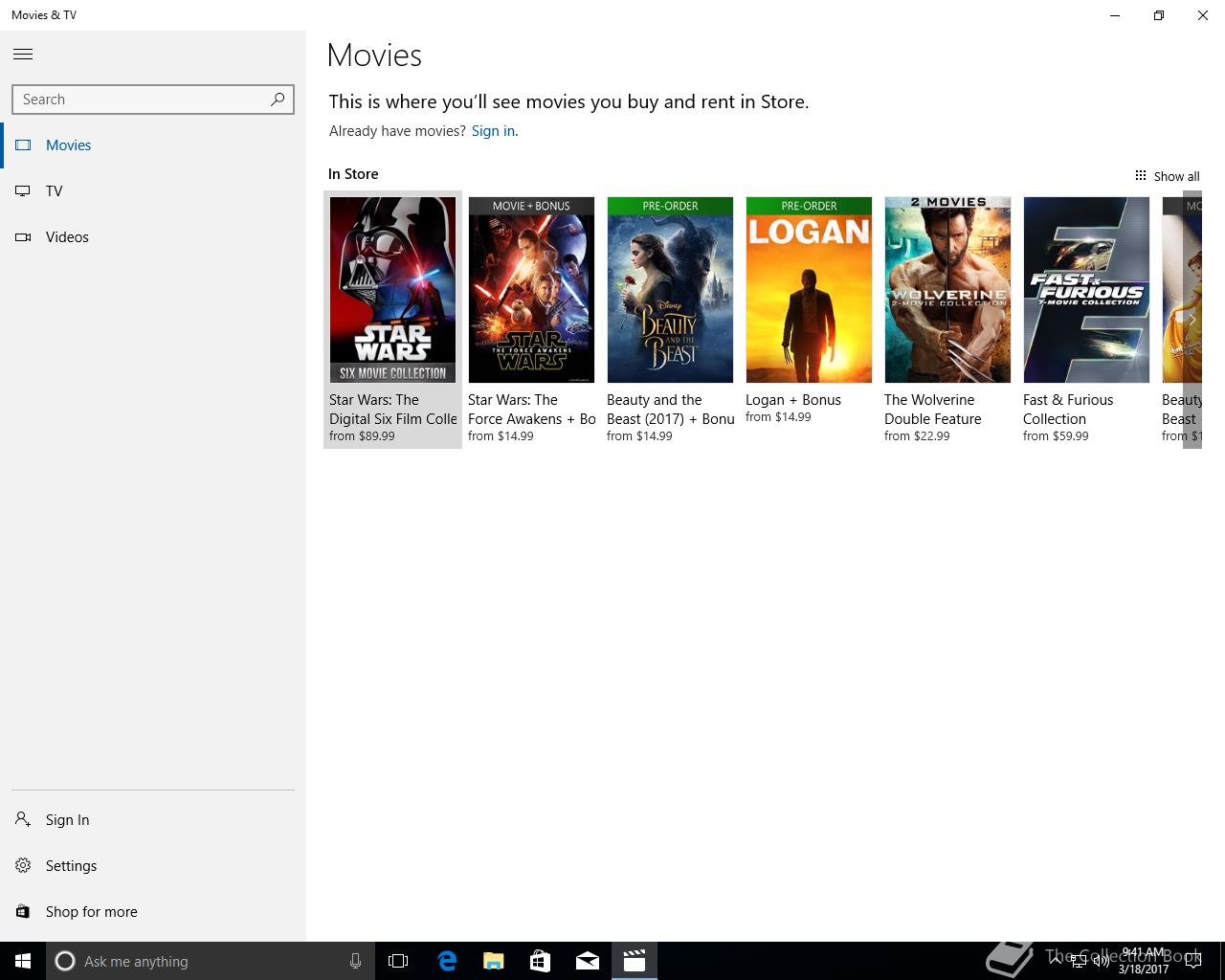Open the hamburger navigation menu
This screenshot has height=980, width=1225.
(x=23, y=55)
